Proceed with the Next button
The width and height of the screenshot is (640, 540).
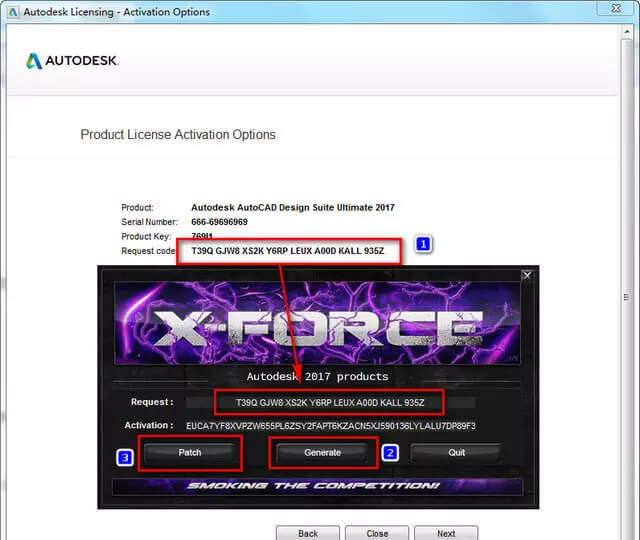[446, 533]
